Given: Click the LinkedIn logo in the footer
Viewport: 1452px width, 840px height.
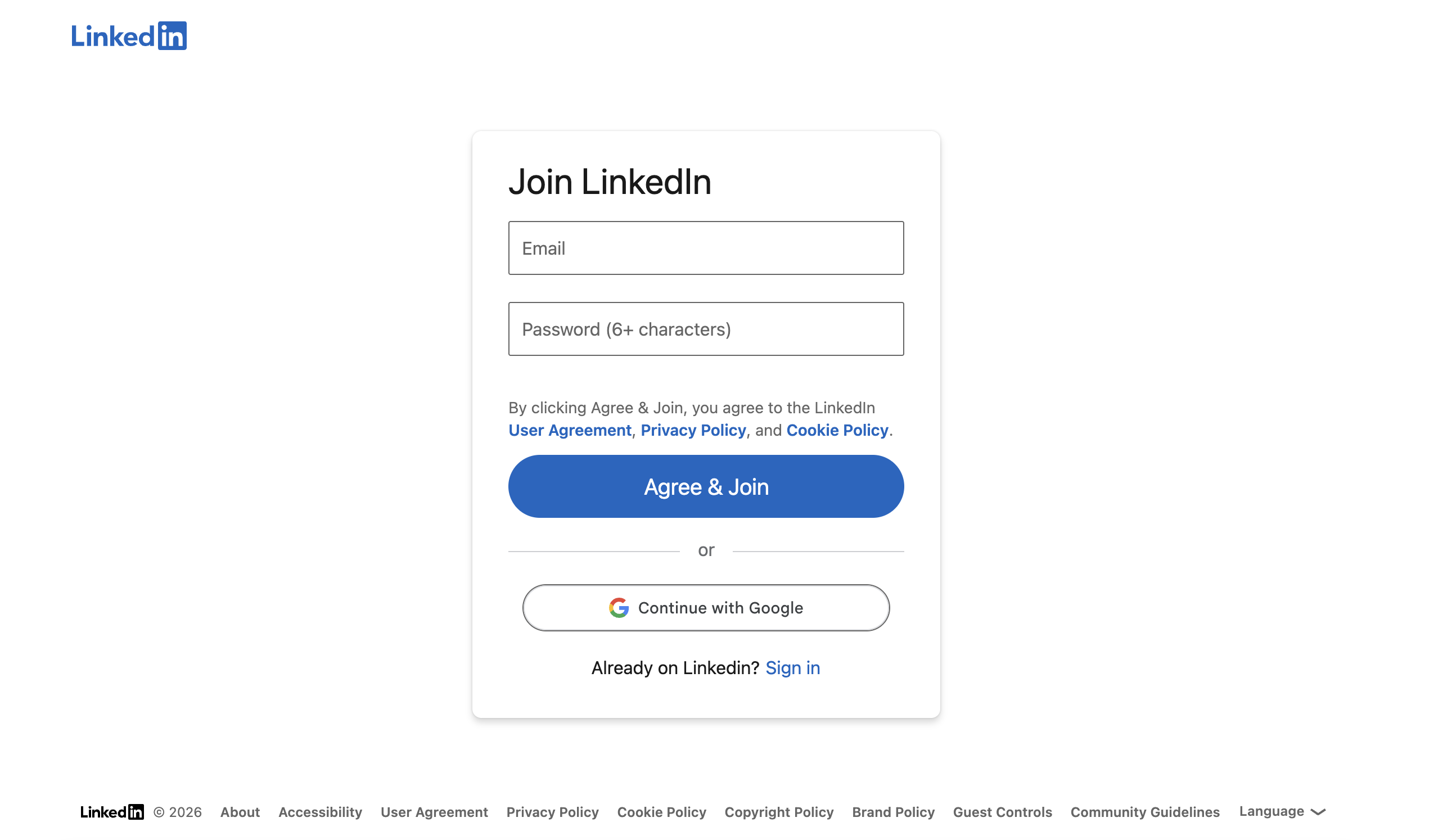Looking at the screenshot, I should 113,812.
